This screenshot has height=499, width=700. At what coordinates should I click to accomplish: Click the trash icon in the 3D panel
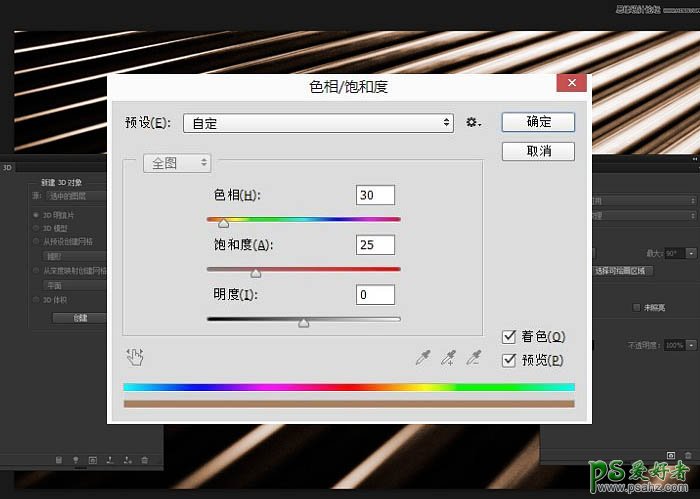(145, 460)
